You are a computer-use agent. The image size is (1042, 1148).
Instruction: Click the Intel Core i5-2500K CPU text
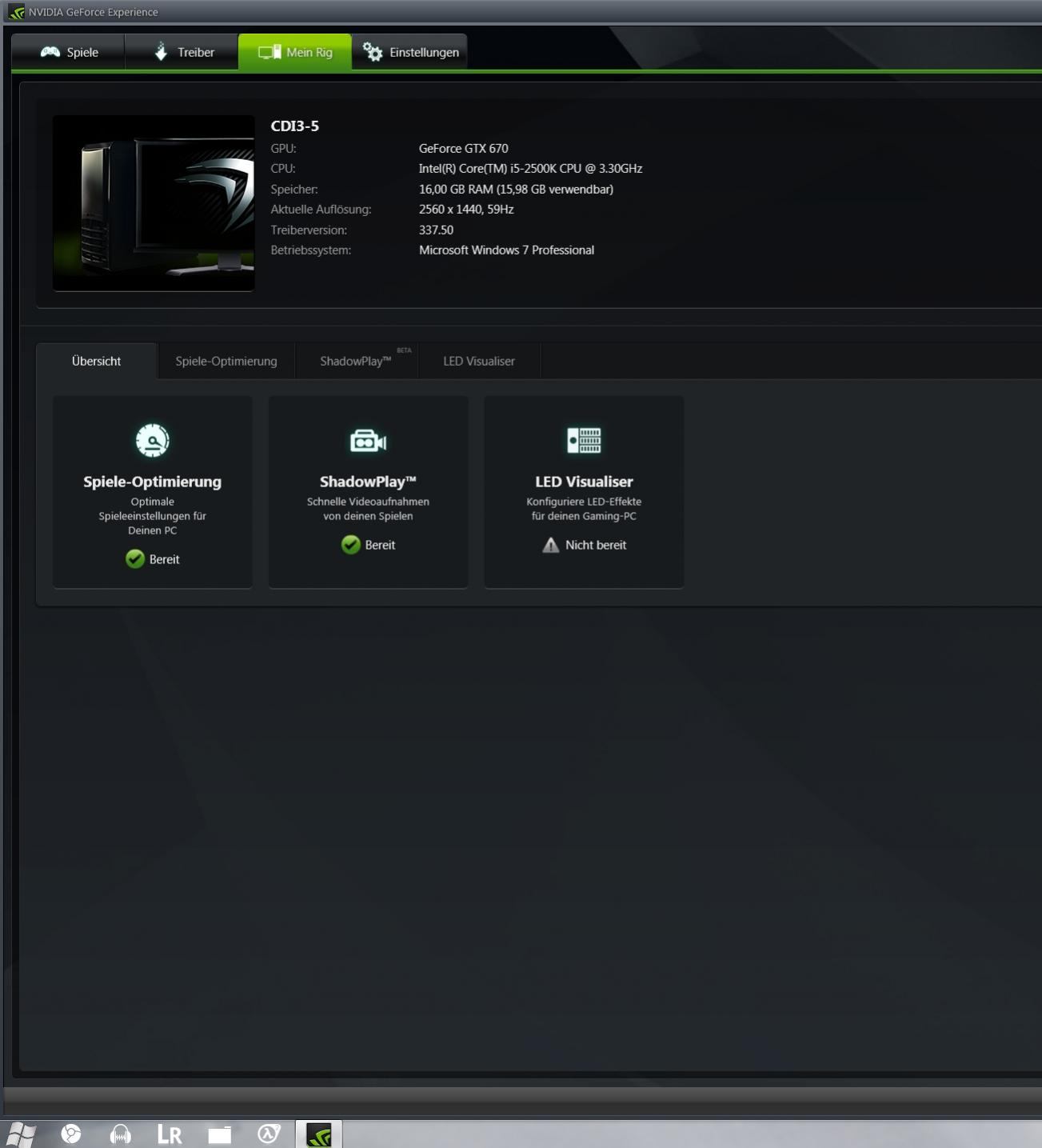530,168
